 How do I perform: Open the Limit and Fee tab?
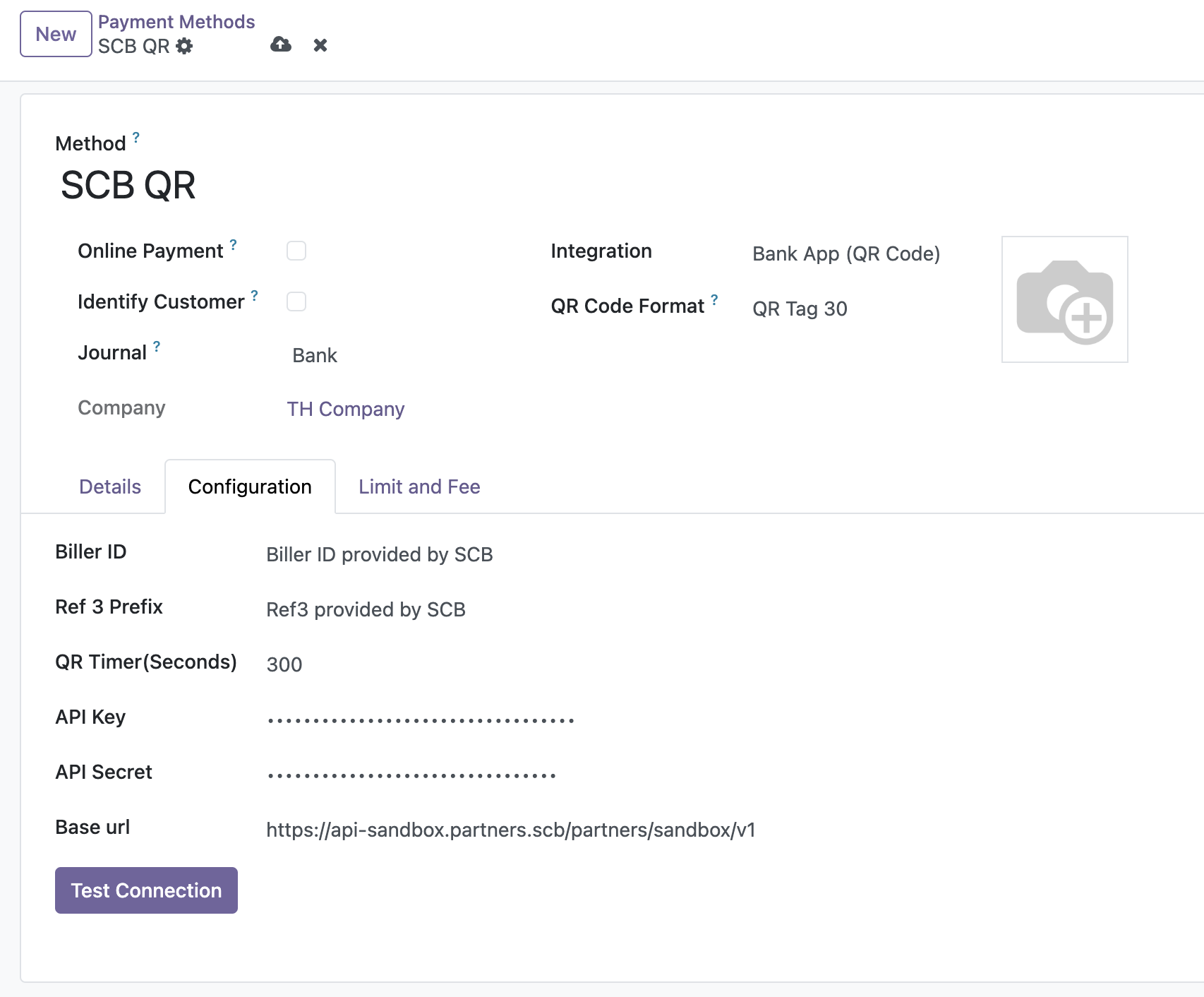pos(419,486)
